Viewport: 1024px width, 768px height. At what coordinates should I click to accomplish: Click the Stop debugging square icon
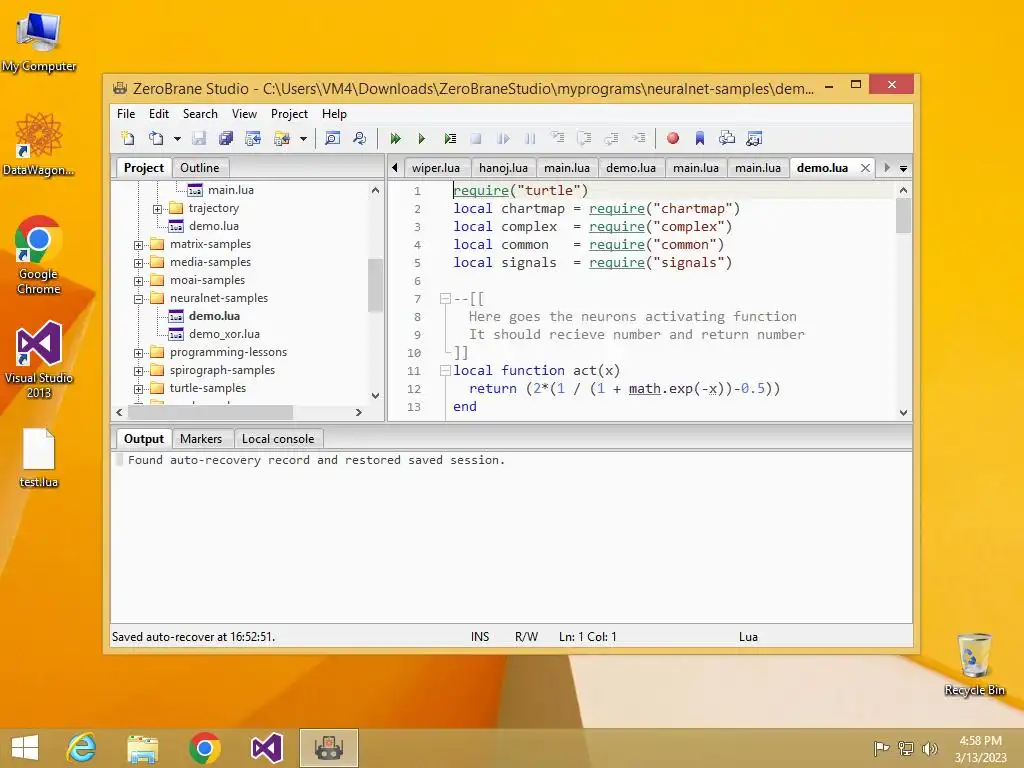point(476,138)
